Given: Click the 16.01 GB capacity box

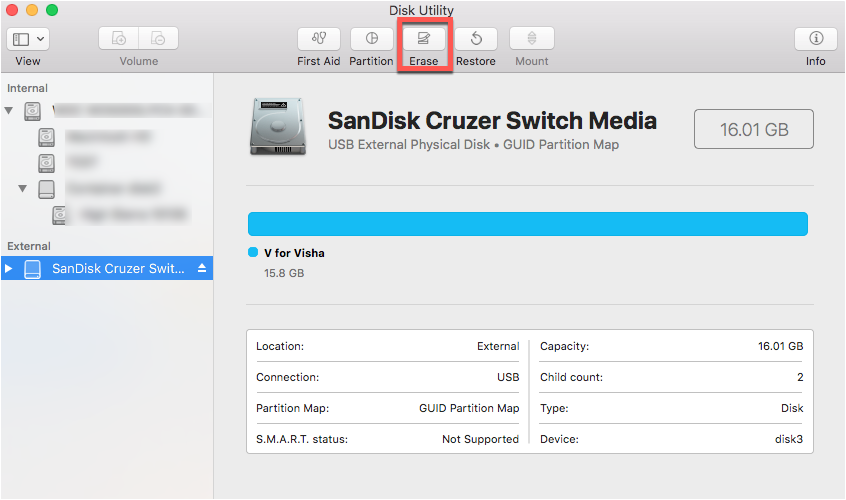Looking at the screenshot, I should 754,129.
